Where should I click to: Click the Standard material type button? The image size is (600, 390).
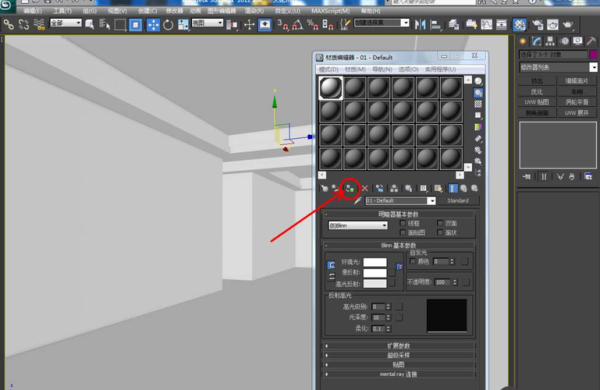458,201
